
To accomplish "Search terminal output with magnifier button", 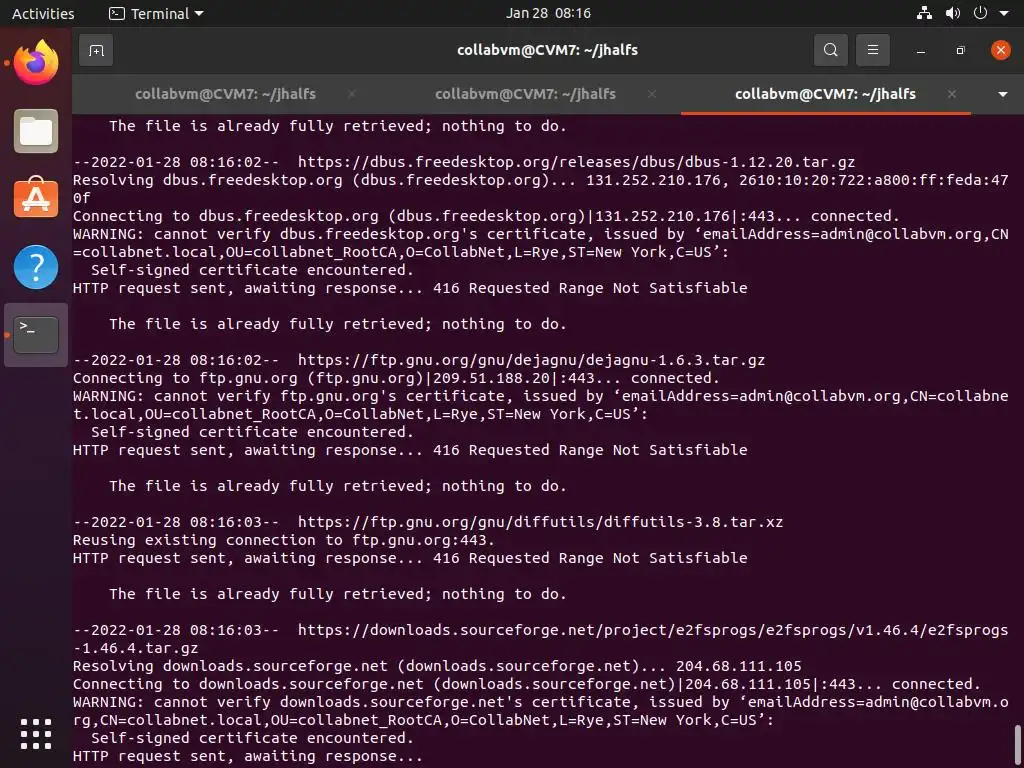I will [x=831, y=50].
